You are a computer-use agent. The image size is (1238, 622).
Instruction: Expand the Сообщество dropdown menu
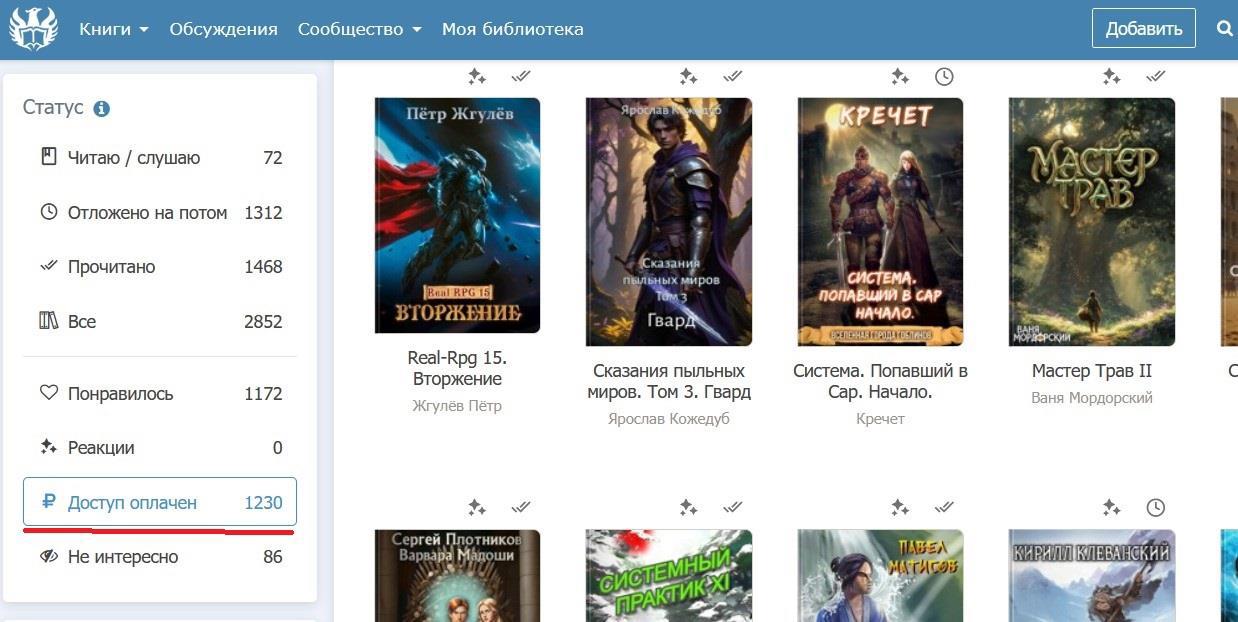coord(360,29)
